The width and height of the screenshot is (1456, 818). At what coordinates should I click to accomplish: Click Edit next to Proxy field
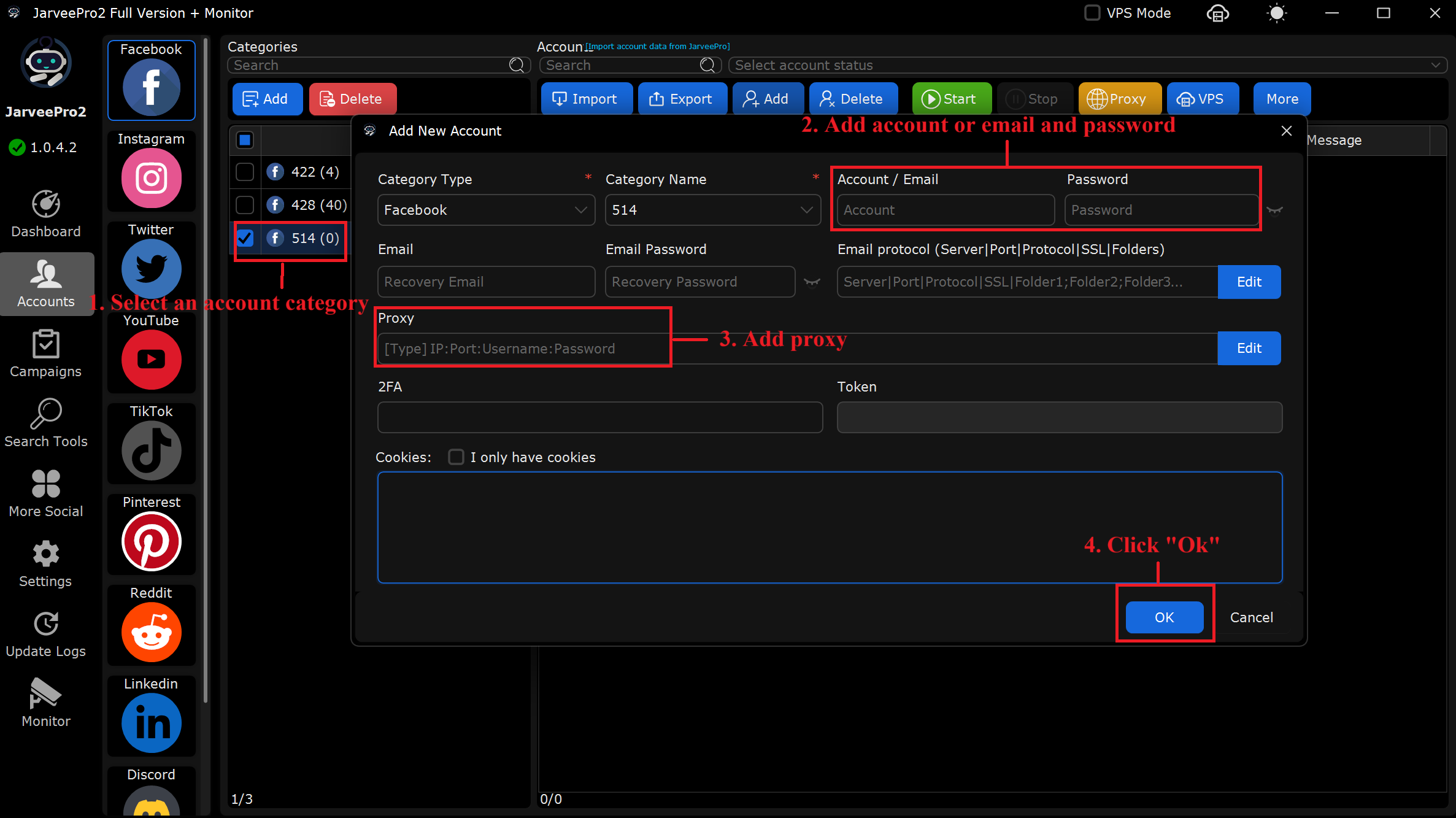[x=1249, y=348]
